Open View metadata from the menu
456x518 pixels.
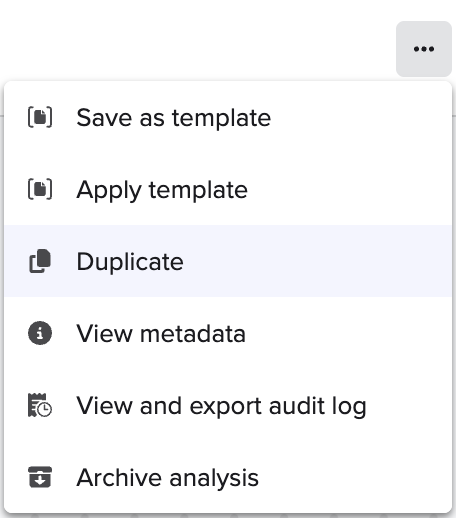coord(228,333)
